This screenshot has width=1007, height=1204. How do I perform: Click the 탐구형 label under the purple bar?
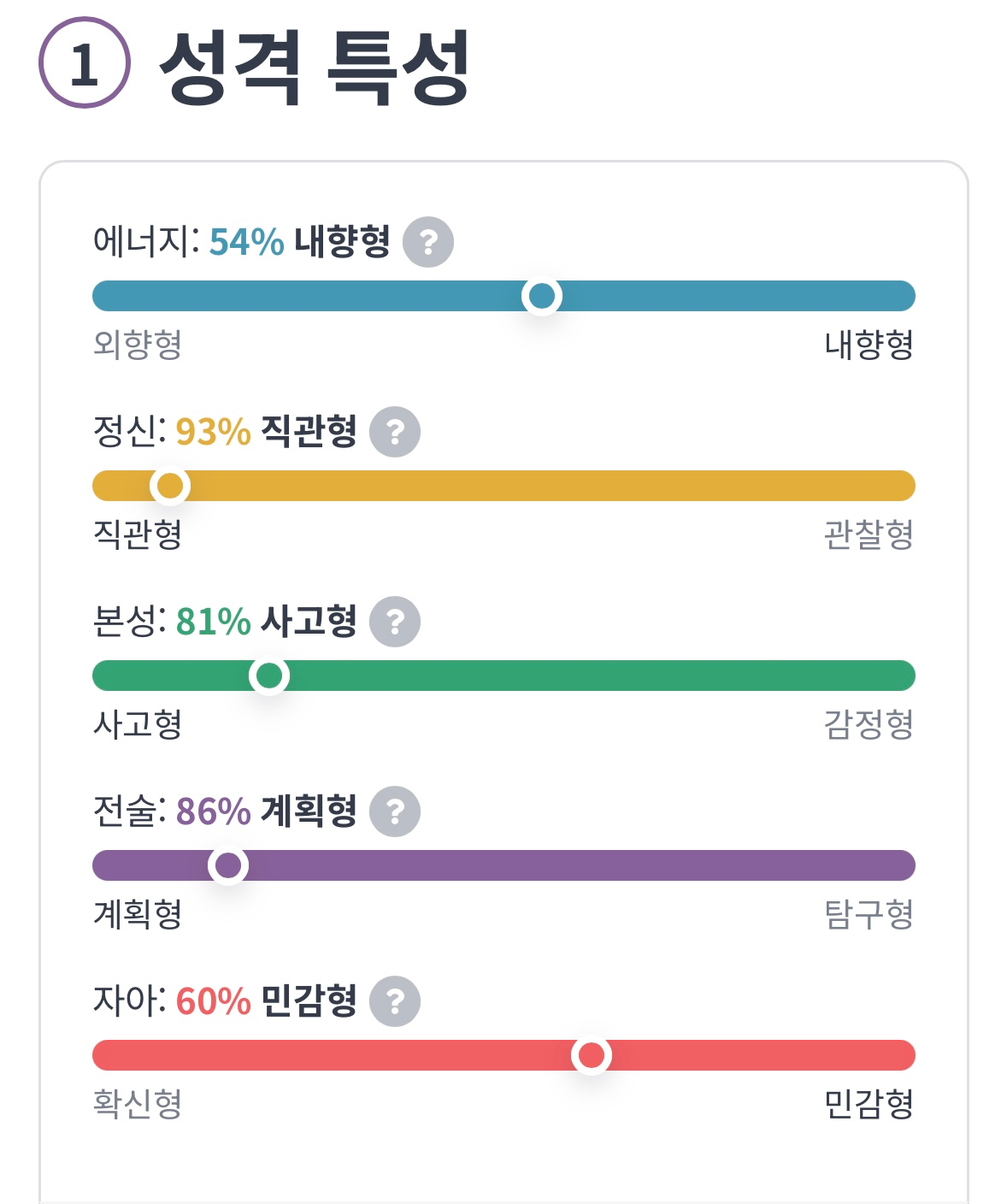coord(869,914)
